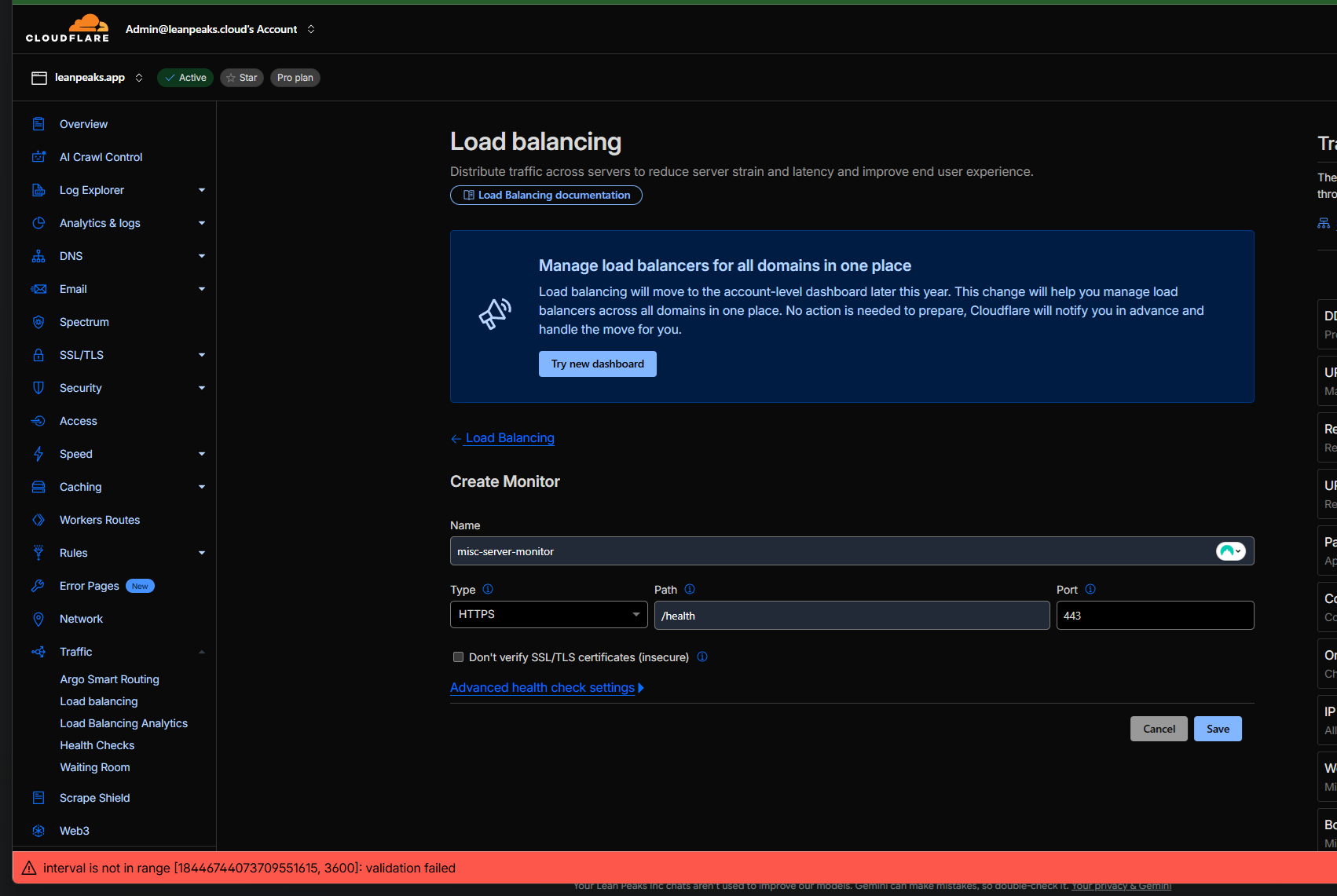The image size is (1337, 896).
Task: Select the Overview icon in the sidebar
Action: (38, 123)
